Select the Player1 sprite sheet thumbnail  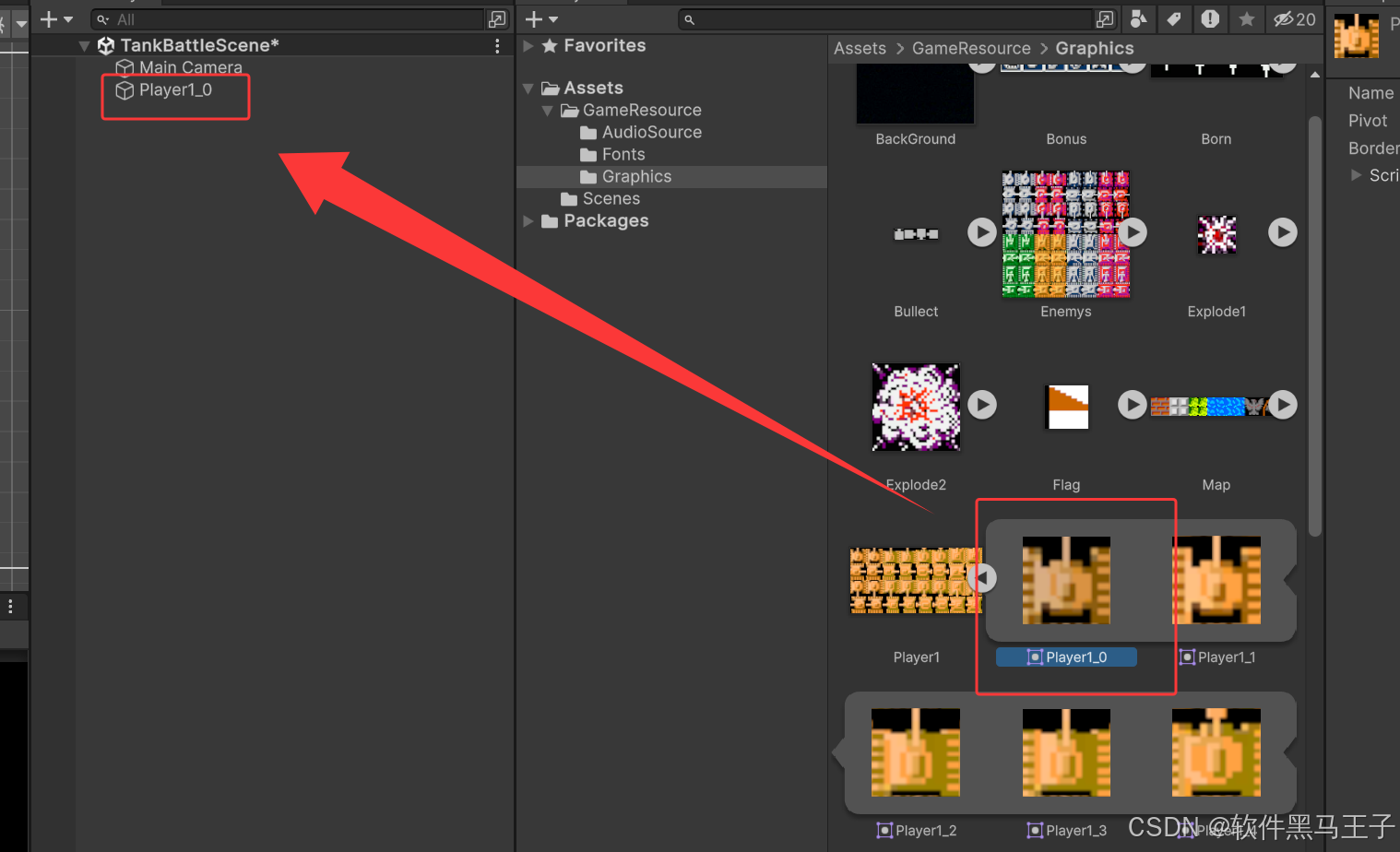click(916, 580)
